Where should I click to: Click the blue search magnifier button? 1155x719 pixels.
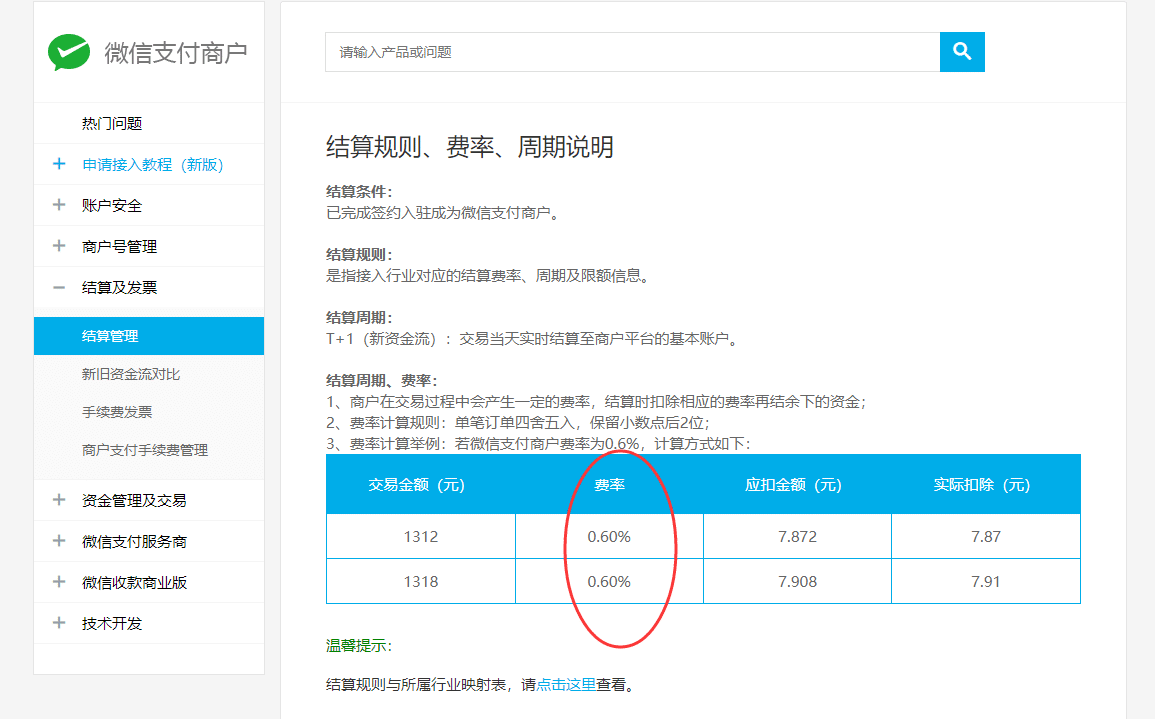click(x=962, y=52)
